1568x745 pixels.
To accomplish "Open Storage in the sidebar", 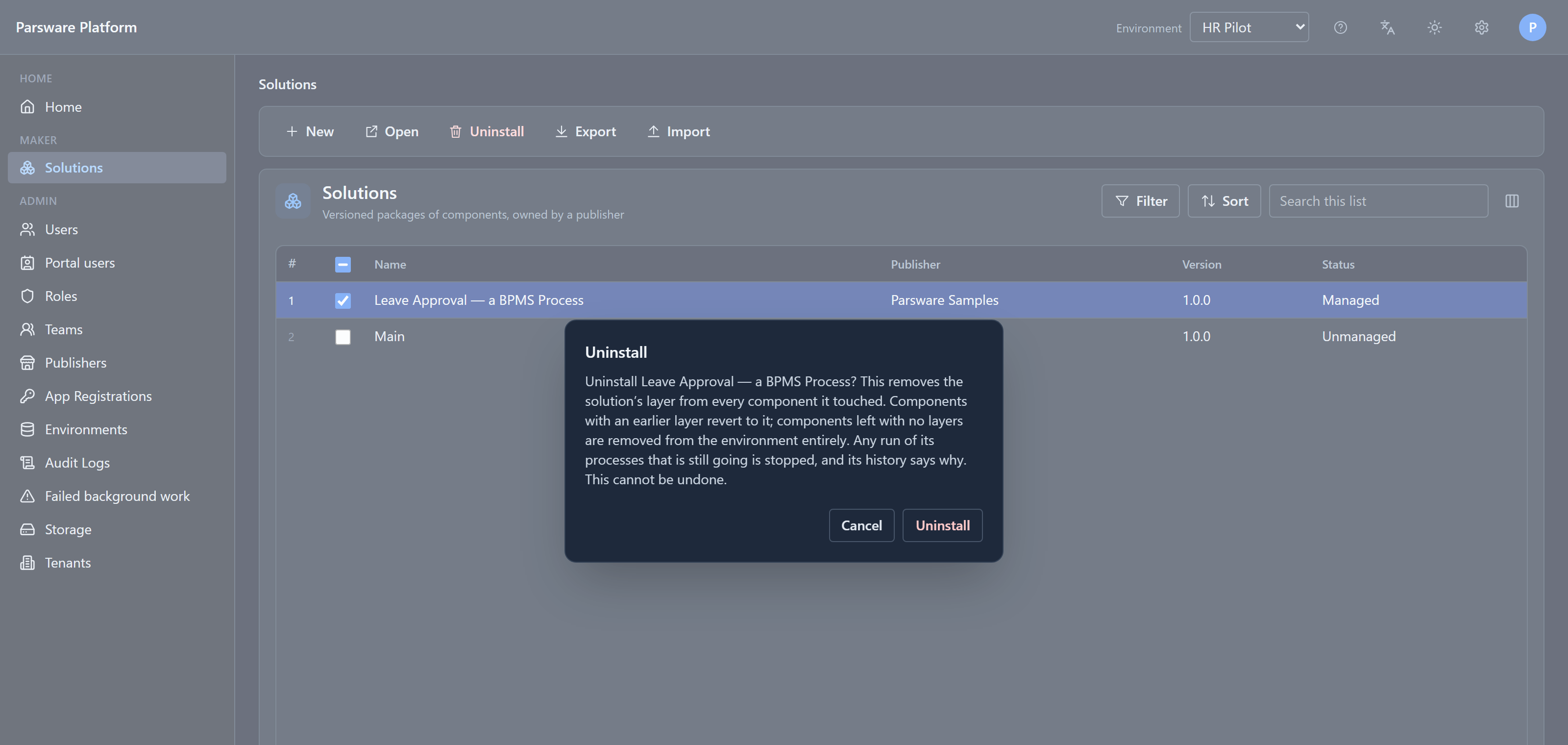I will click(x=117, y=529).
